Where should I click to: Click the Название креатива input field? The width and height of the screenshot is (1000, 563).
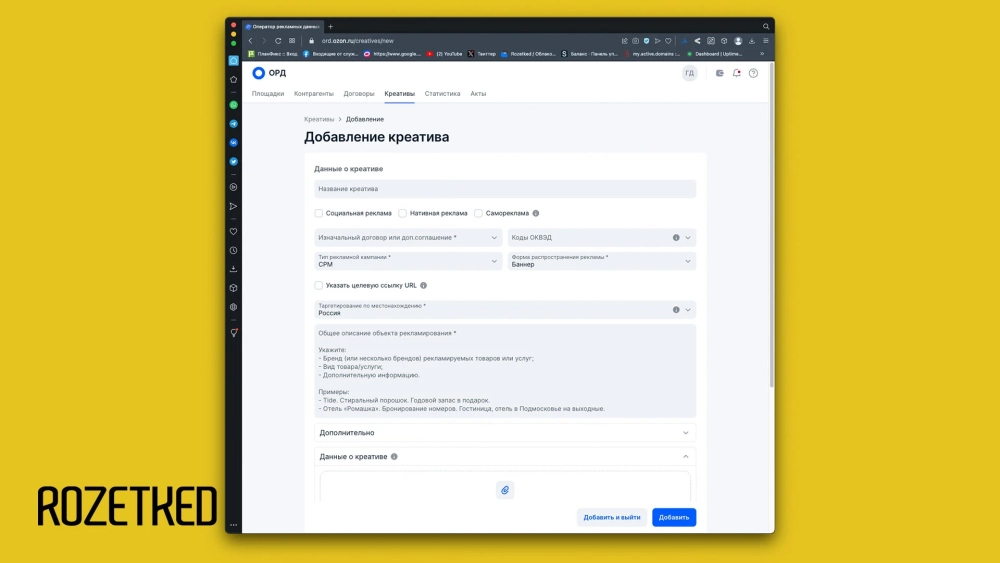point(504,189)
